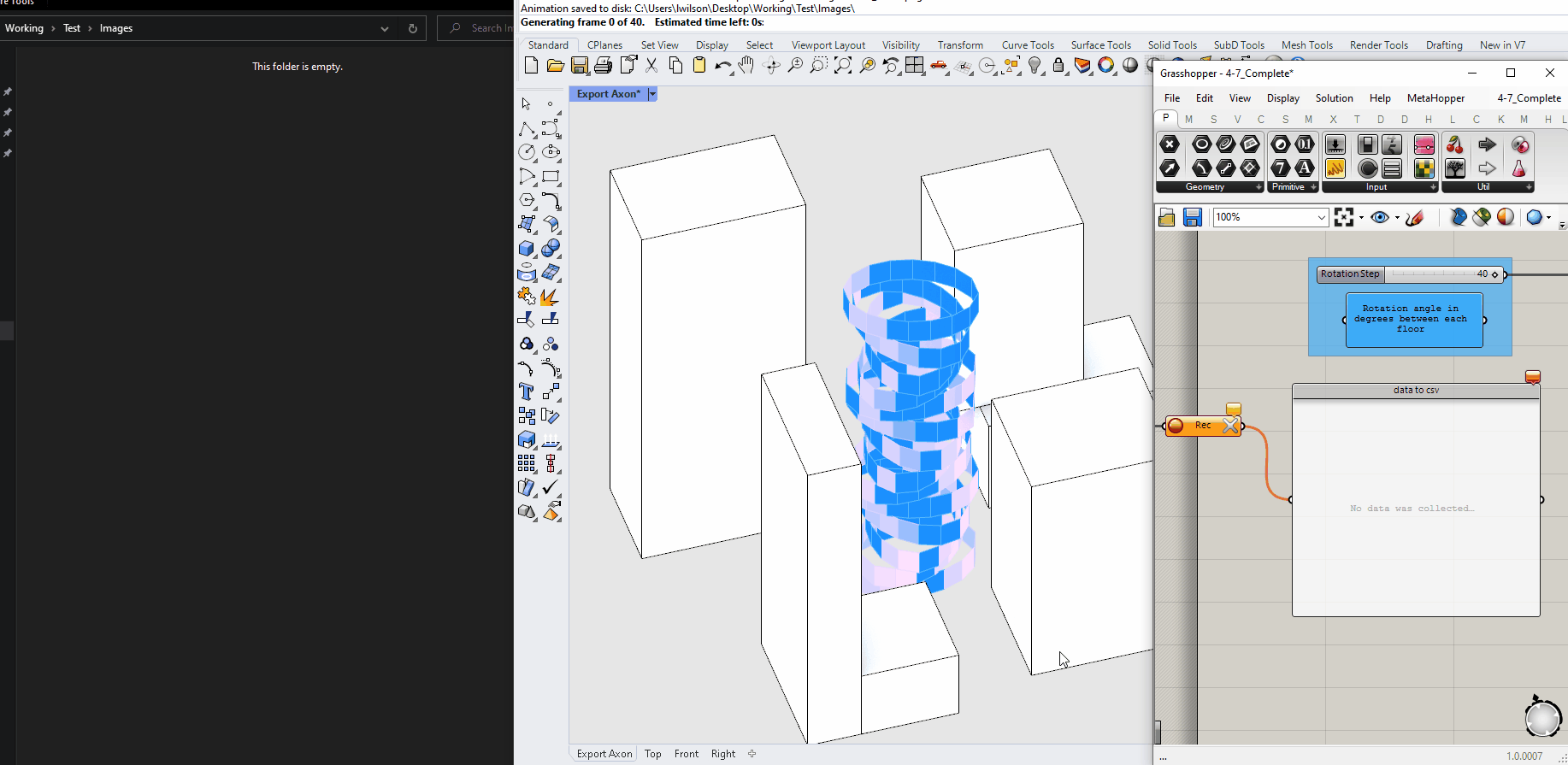Click the flask icon in Util panel
The image size is (1568, 765).
tap(1519, 168)
